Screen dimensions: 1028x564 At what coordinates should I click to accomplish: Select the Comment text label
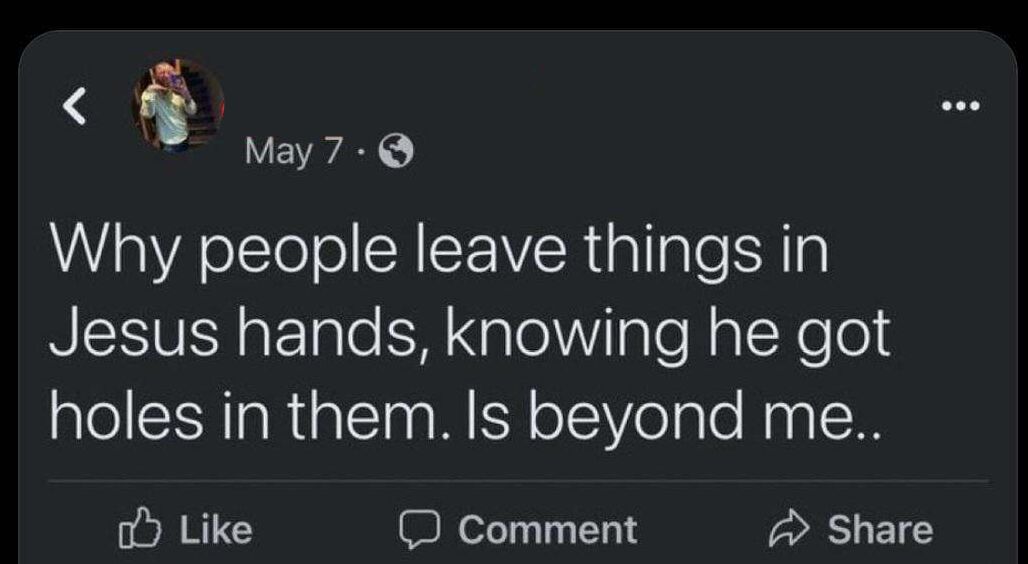(x=547, y=530)
